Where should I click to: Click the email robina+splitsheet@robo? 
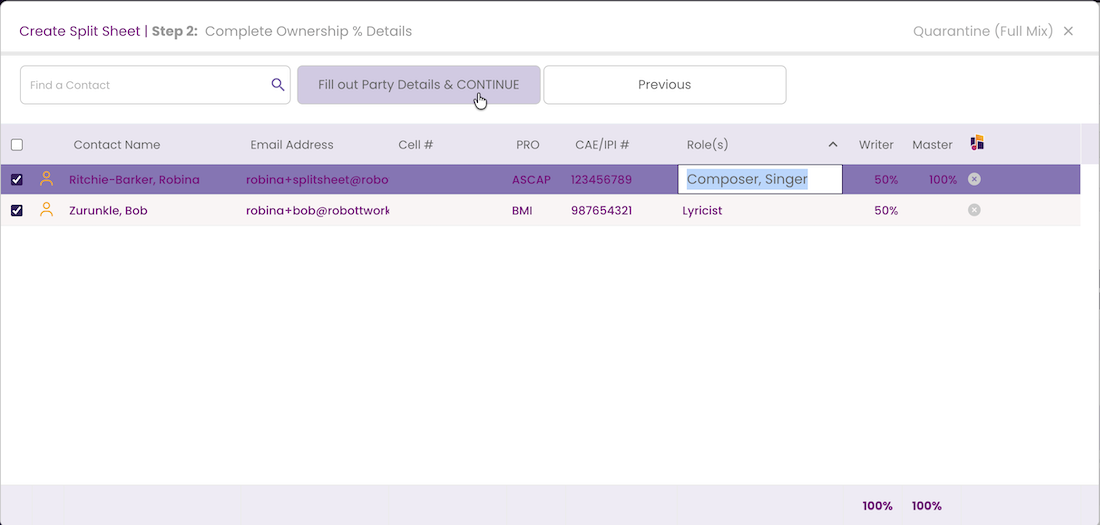click(317, 180)
